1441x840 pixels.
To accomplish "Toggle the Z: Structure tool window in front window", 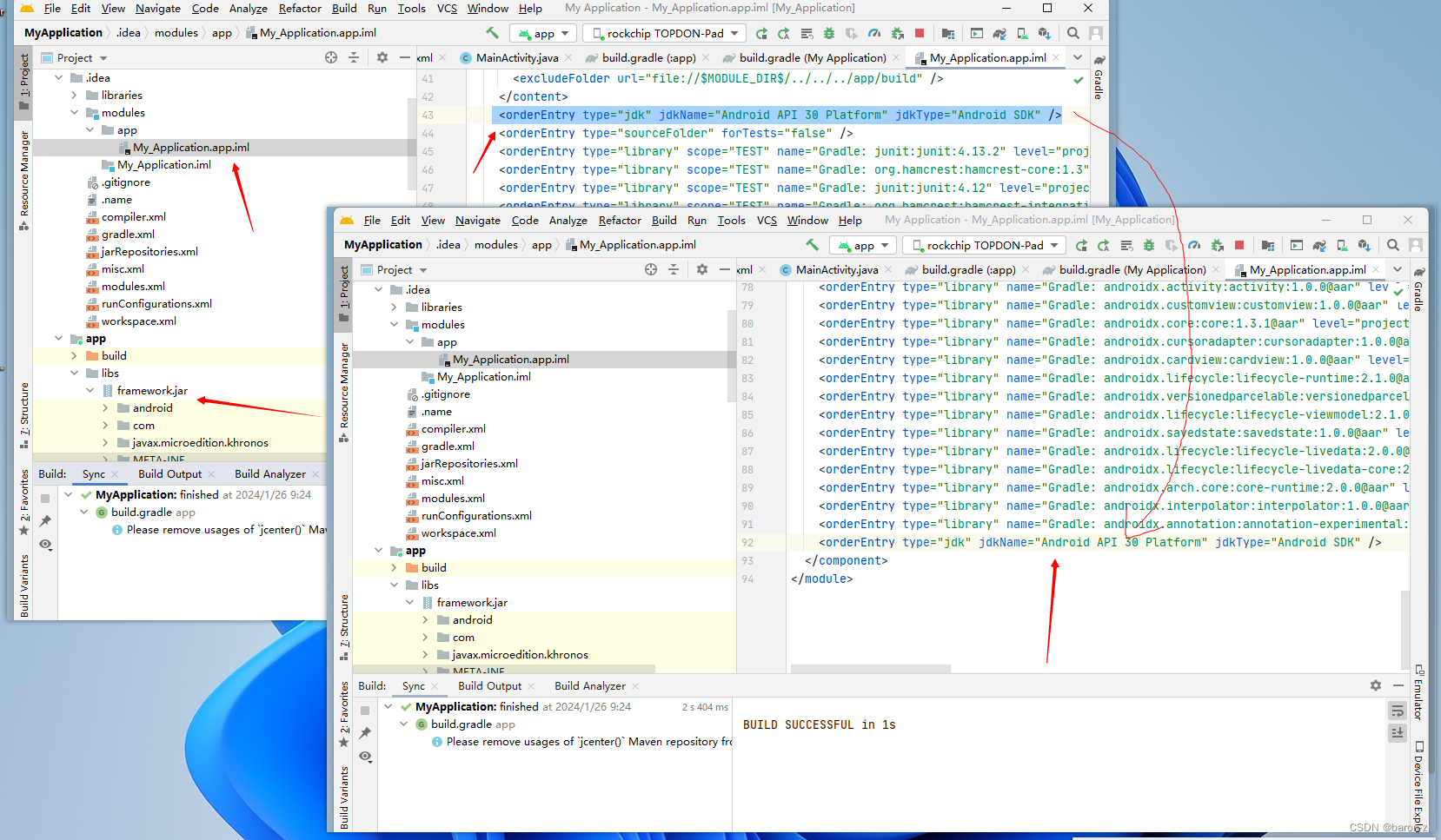I will click(x=344, y=626).
